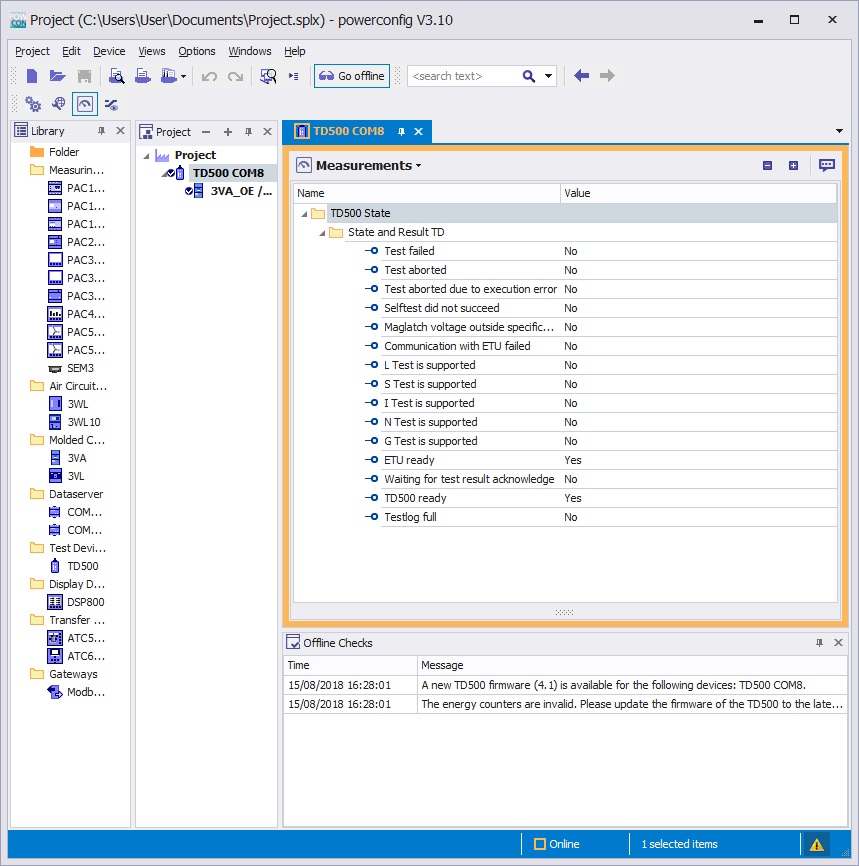Click the Print icon
859x866 pixels.
[143, 76]
